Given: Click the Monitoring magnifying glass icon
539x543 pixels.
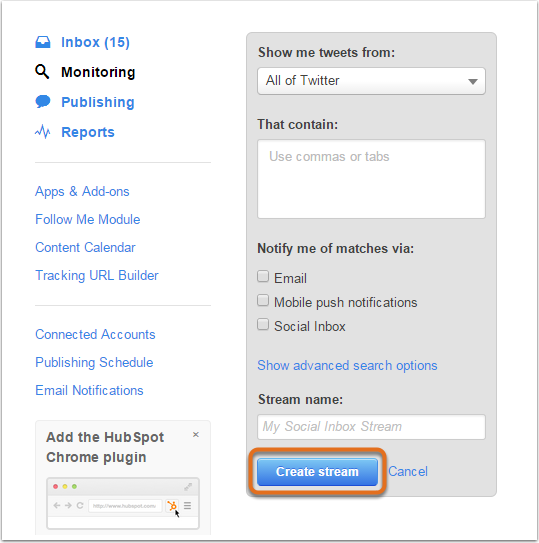Looking at the screenshot, I should tap(42, 72).
